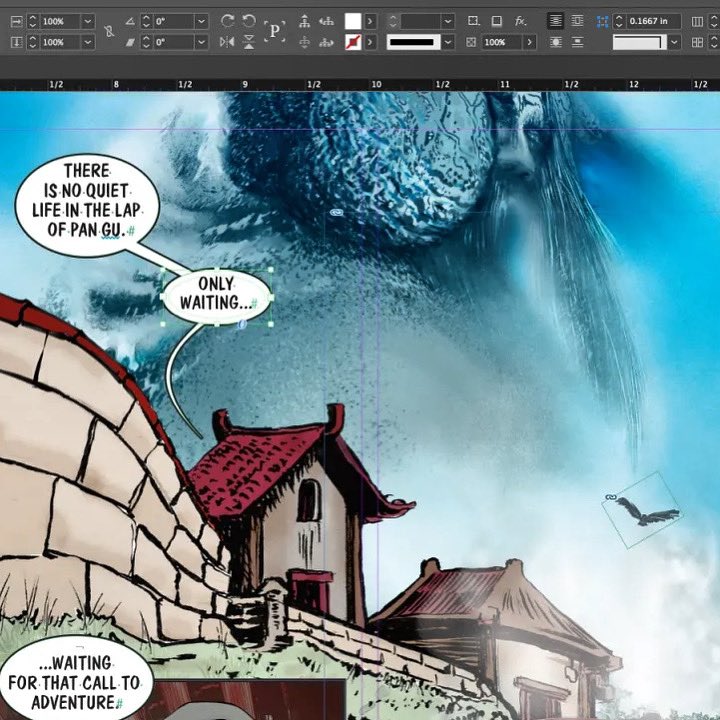This screenshot has width=720, height=720.
Task: Click the Rotation Angle icon
Action: [130, 21]
